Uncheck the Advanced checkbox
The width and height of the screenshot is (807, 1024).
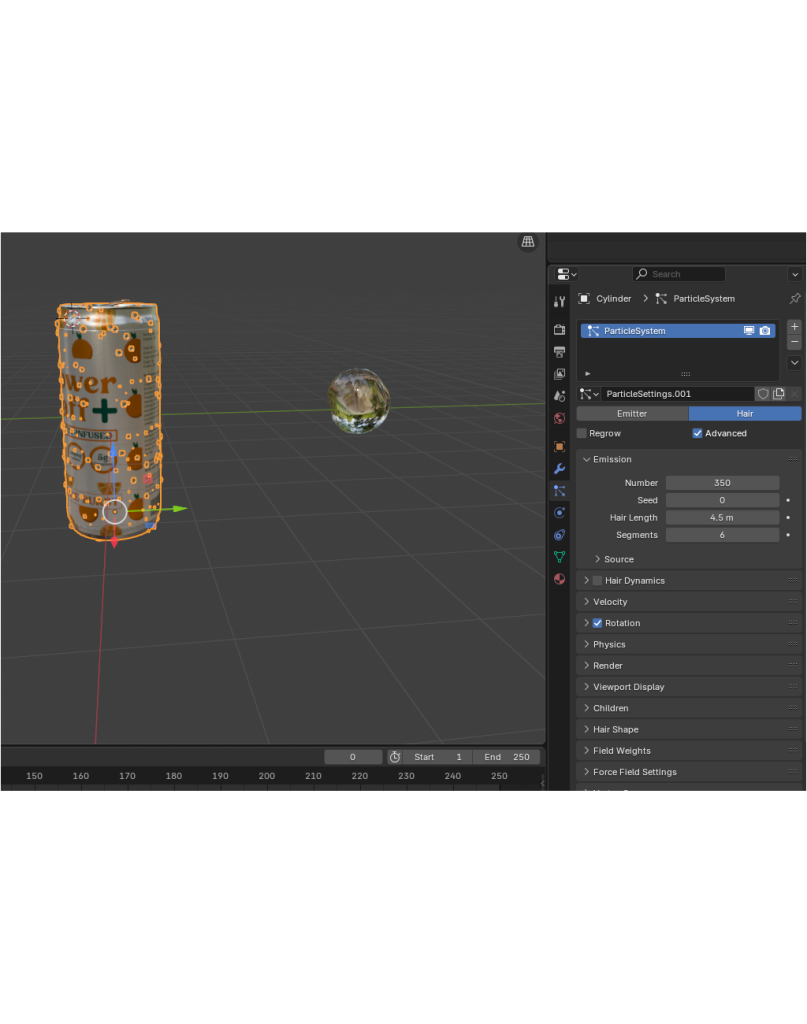click(x=697, y=433)
